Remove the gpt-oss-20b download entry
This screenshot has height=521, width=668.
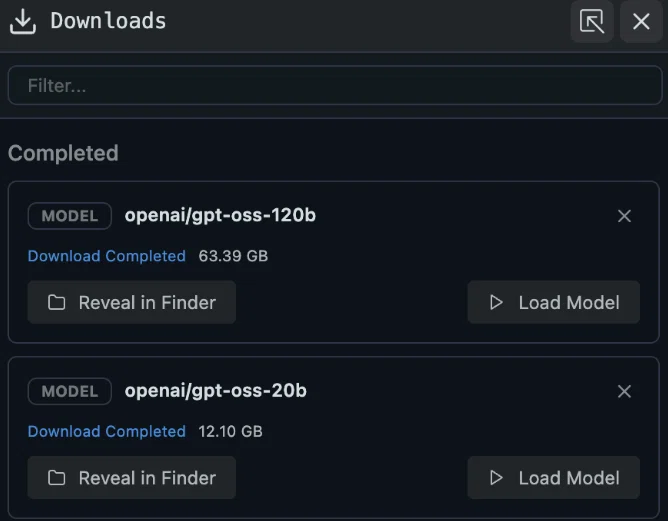(624, 391)
